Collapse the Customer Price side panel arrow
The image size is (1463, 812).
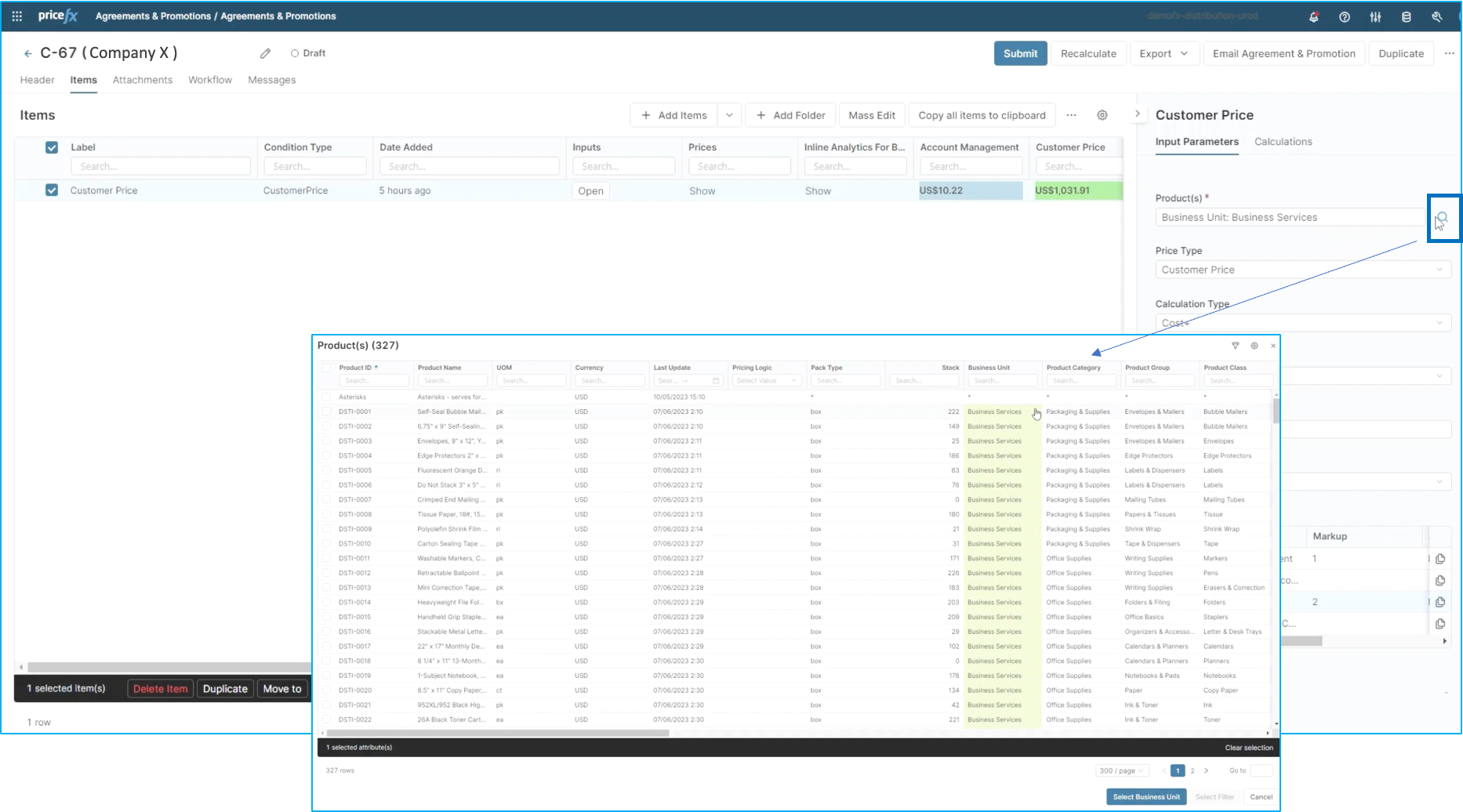click(x=1138, y=114)
